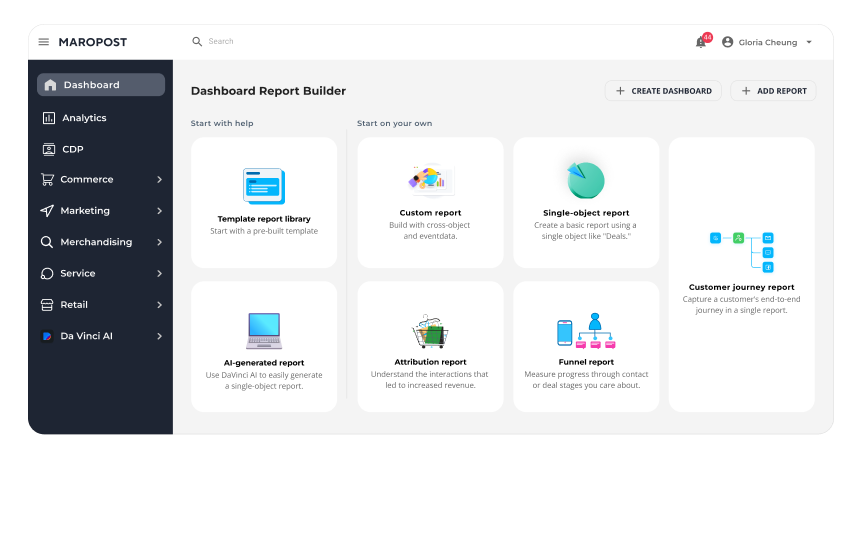Click the Analytics chart icon in sidebar
Image resolution: width=862 pixels, height=548 pixels.
[49, 118]
